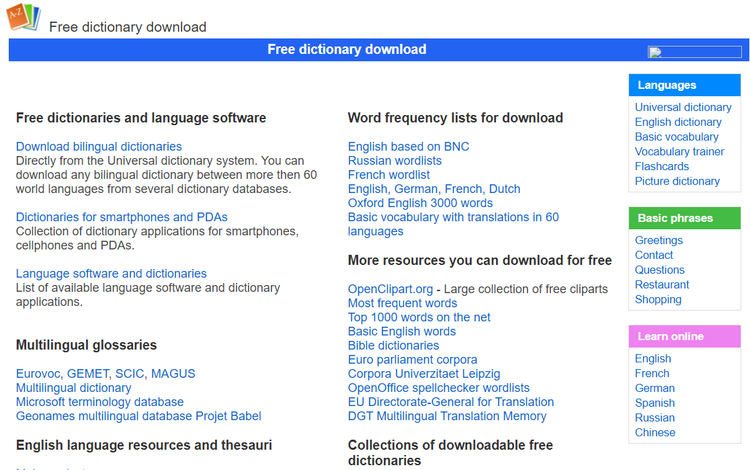
Task: Select Universal dictionary in Languages sidebar
Action: [x=683, y=107]
